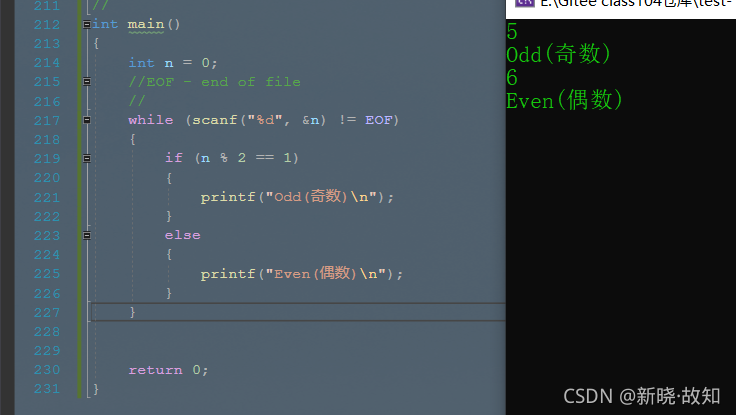Click line number 230 in the gutter
This screenshot has height=415, width=736.
(47, 370)
